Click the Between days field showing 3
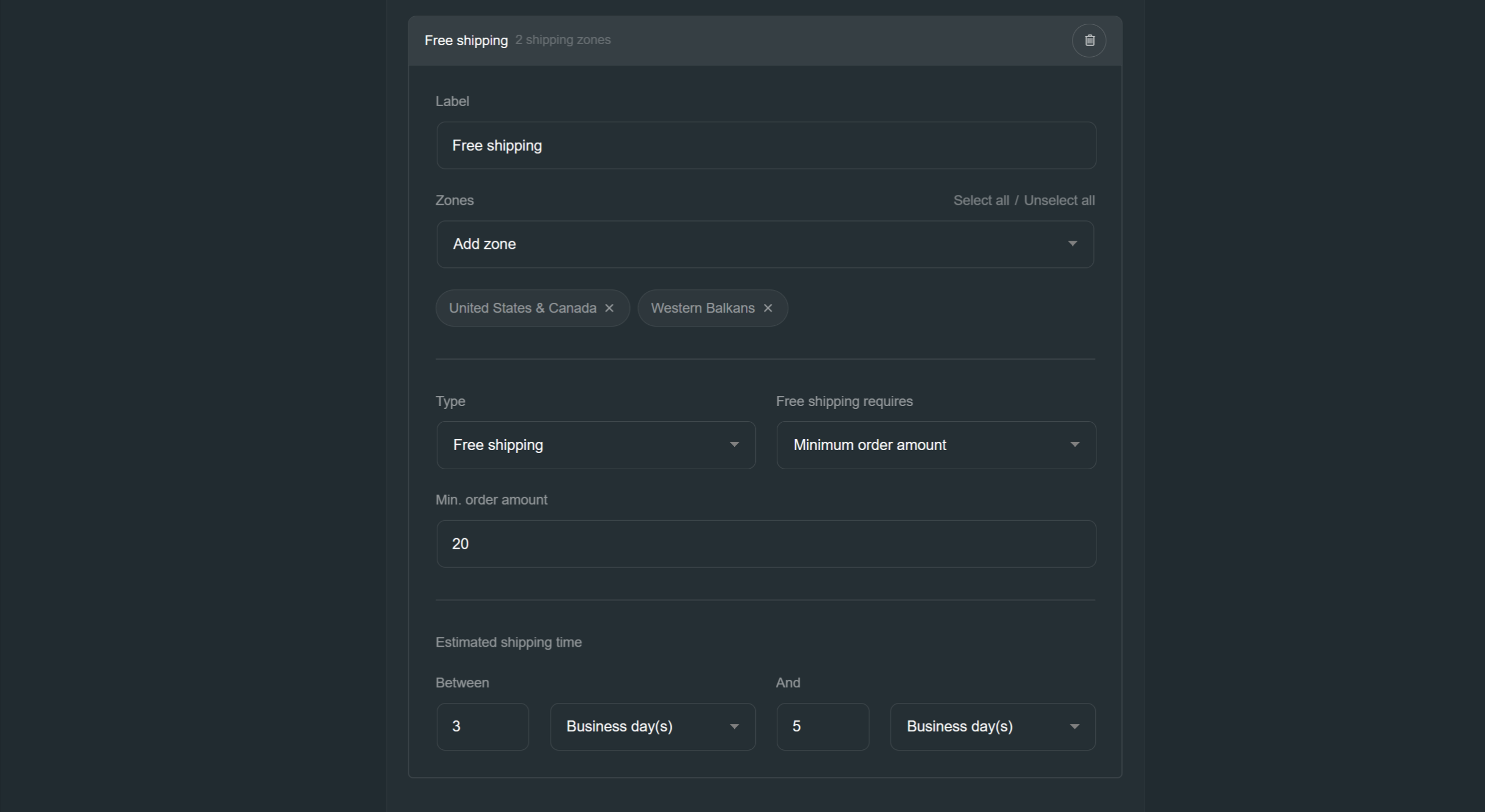Image resolution: width=1485 pixels, height=812 pixels. pyautogui.click(x=482, y=727)
